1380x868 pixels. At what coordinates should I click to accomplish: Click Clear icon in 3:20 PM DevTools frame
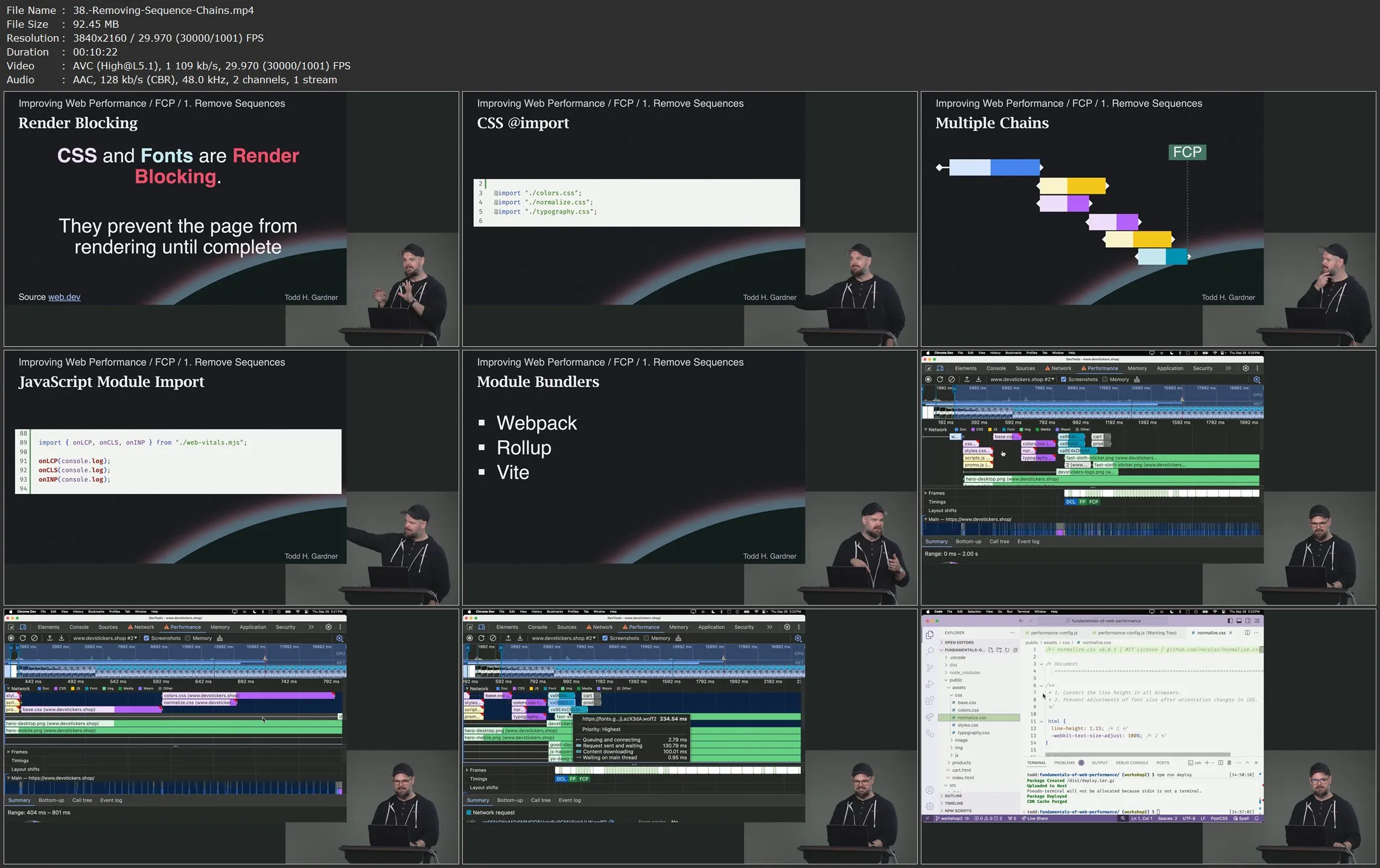click(x=952, y=379)
